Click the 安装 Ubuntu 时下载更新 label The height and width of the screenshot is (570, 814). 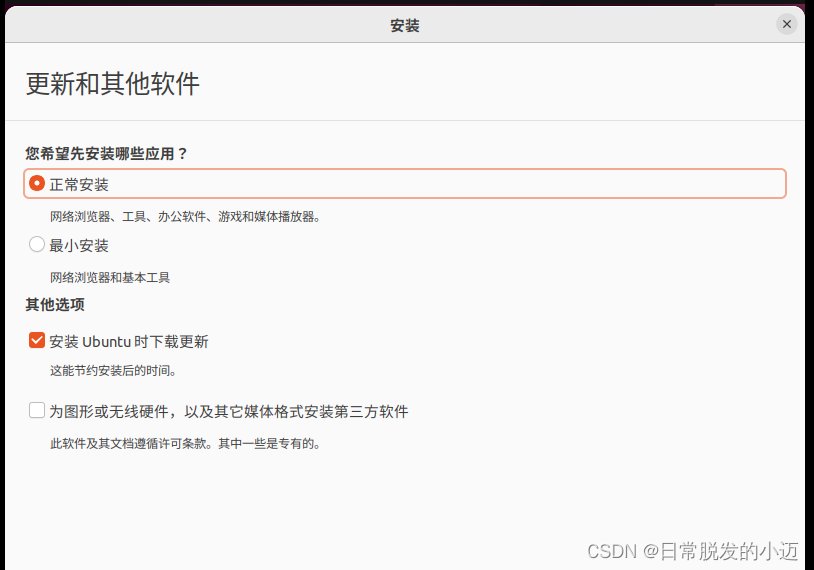pos(129,342)
